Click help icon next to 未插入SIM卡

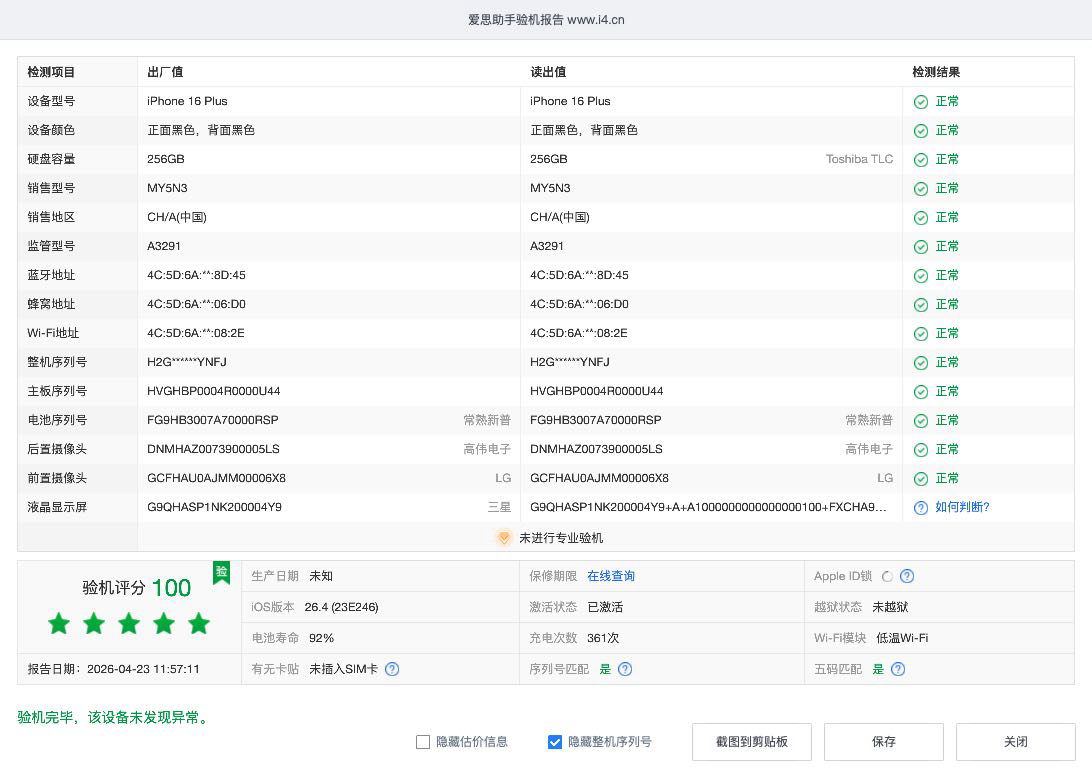(x=392, y=669)
